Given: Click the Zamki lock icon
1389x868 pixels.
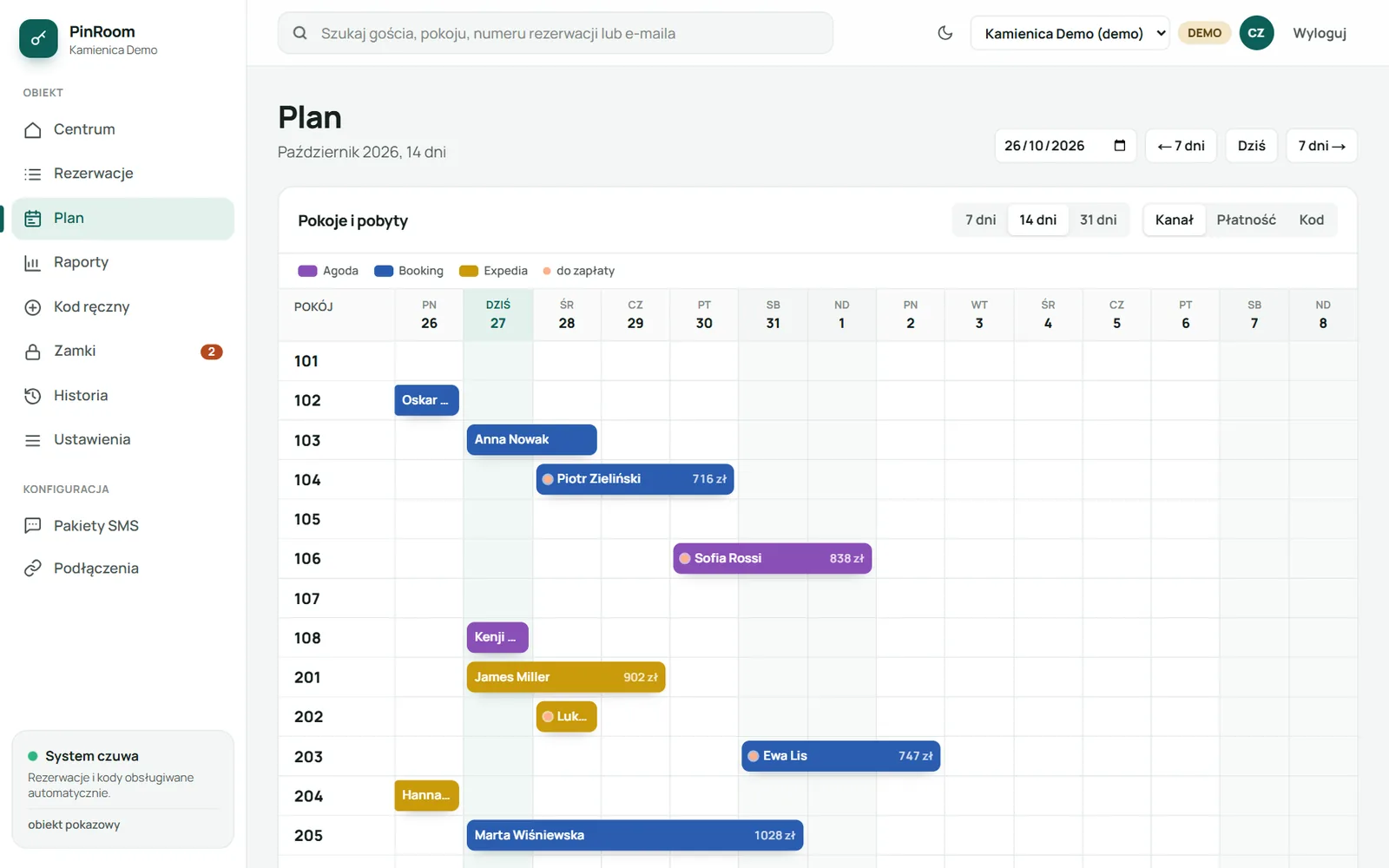Looking at the screenshot, I should tap(33, 352).
